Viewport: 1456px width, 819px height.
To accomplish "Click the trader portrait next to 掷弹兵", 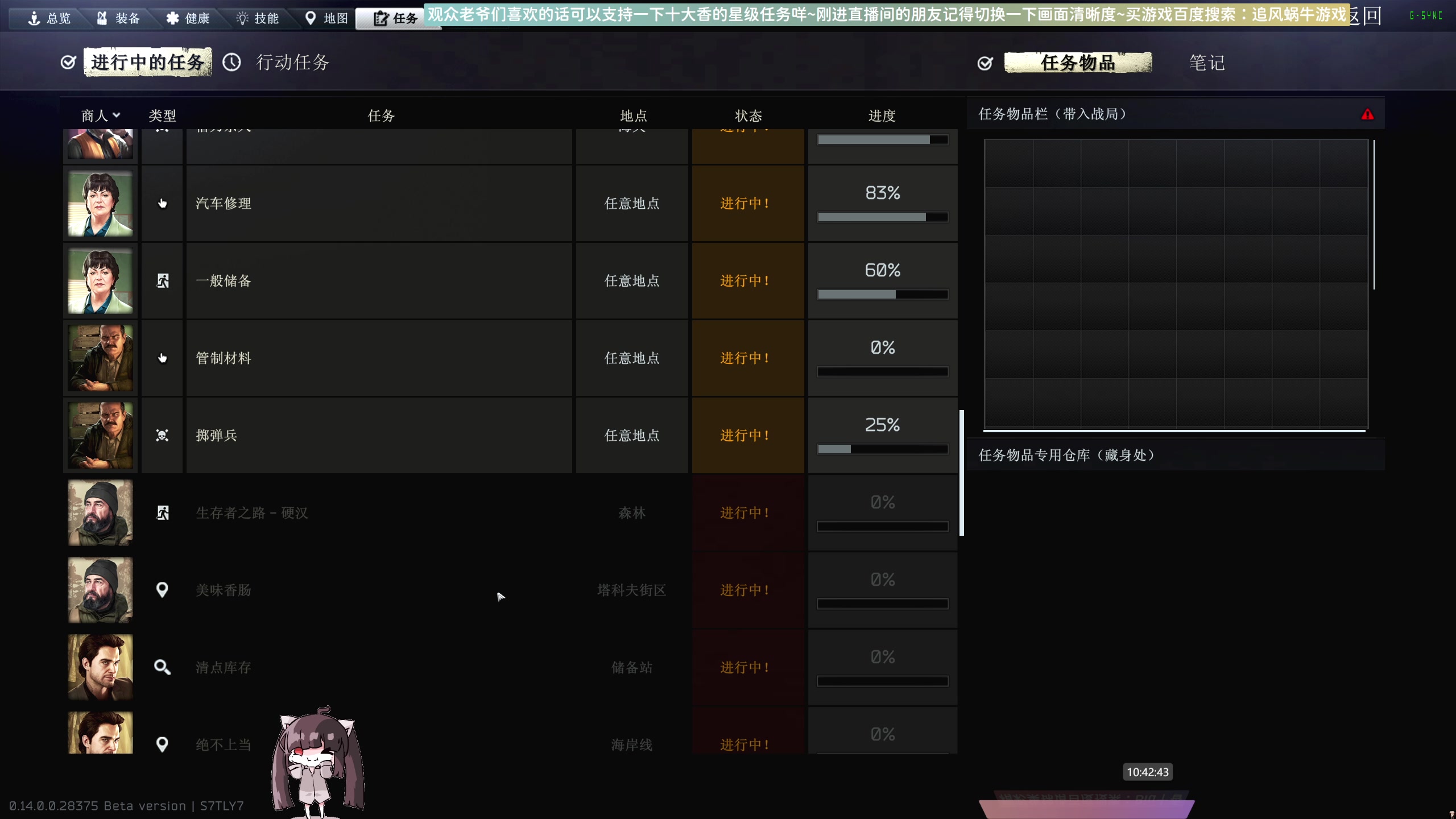I will pyautogui.click(x=100, y=435).
